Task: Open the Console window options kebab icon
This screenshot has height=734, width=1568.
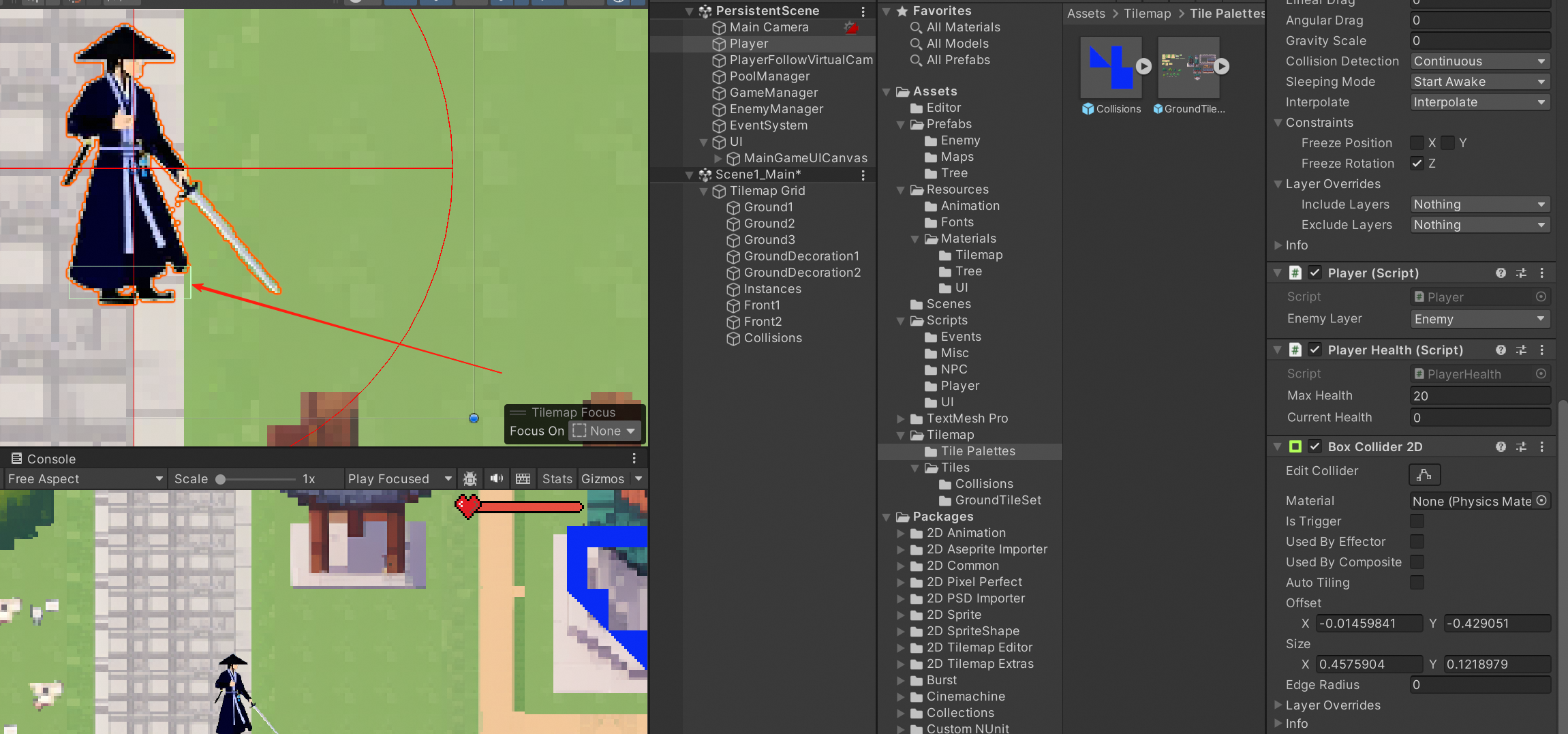Action: [x=634, y=458]
